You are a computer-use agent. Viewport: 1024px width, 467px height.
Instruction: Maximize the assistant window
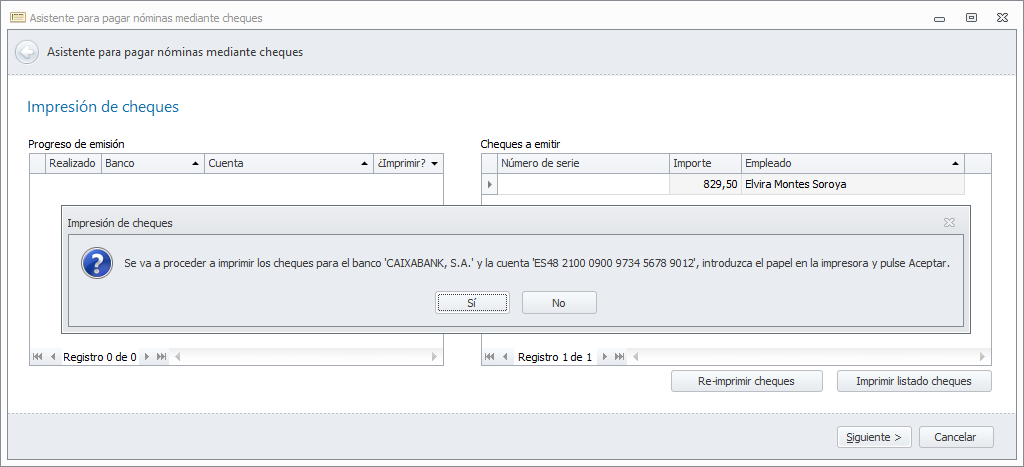971,18
